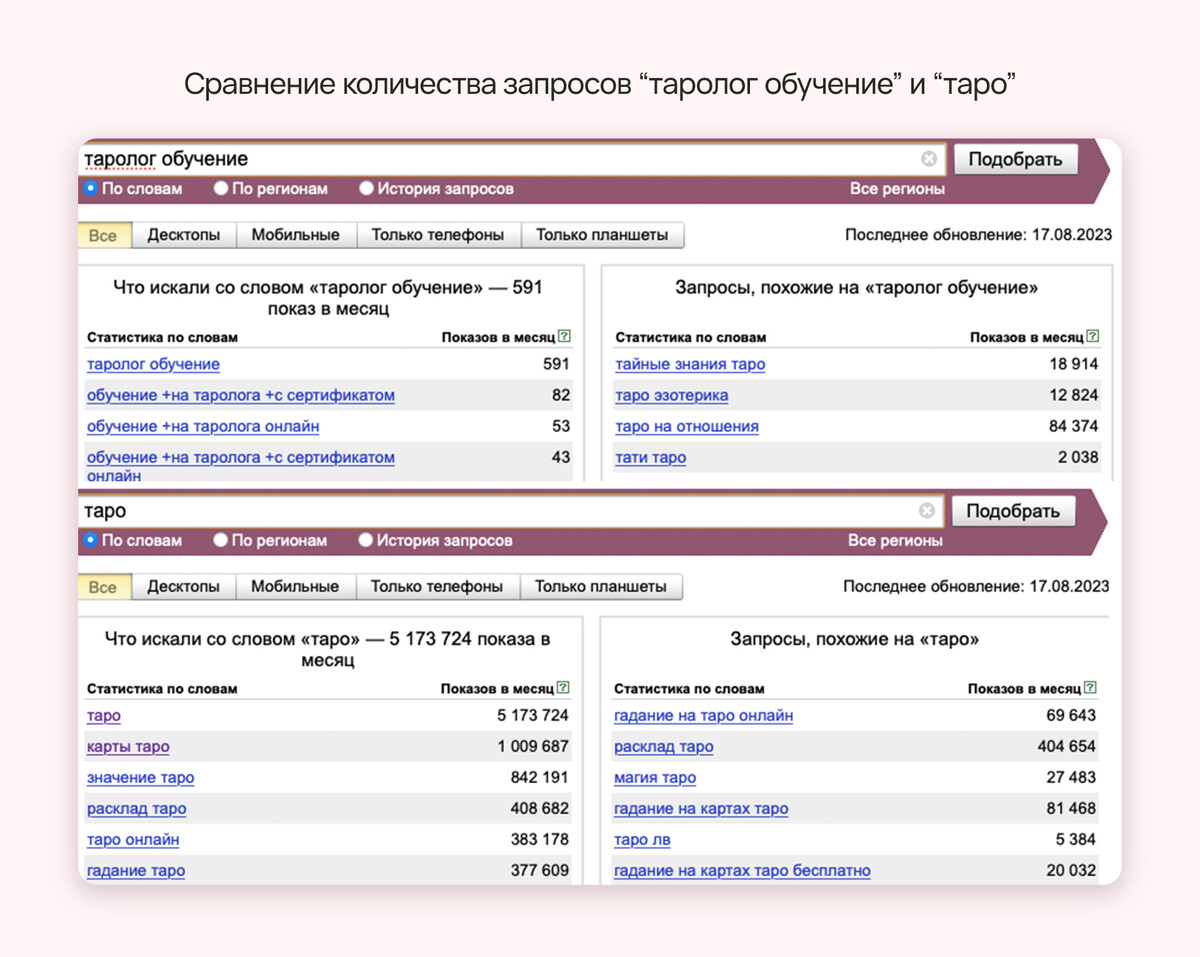Click 'обучение +на таролога онлайн' link
This screenshot has width=1200, height=957.
coord(203,427)
